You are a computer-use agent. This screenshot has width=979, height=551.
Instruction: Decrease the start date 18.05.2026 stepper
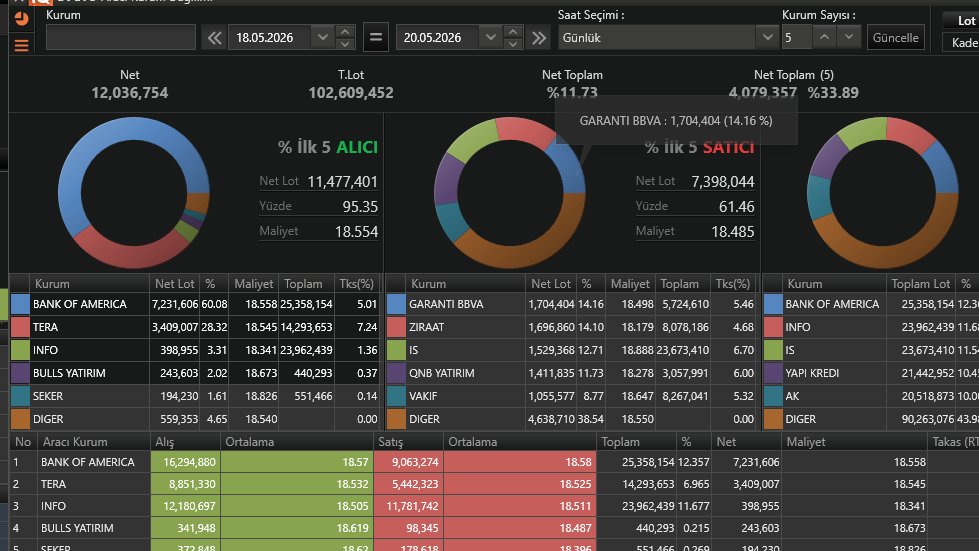pos(345,44)
